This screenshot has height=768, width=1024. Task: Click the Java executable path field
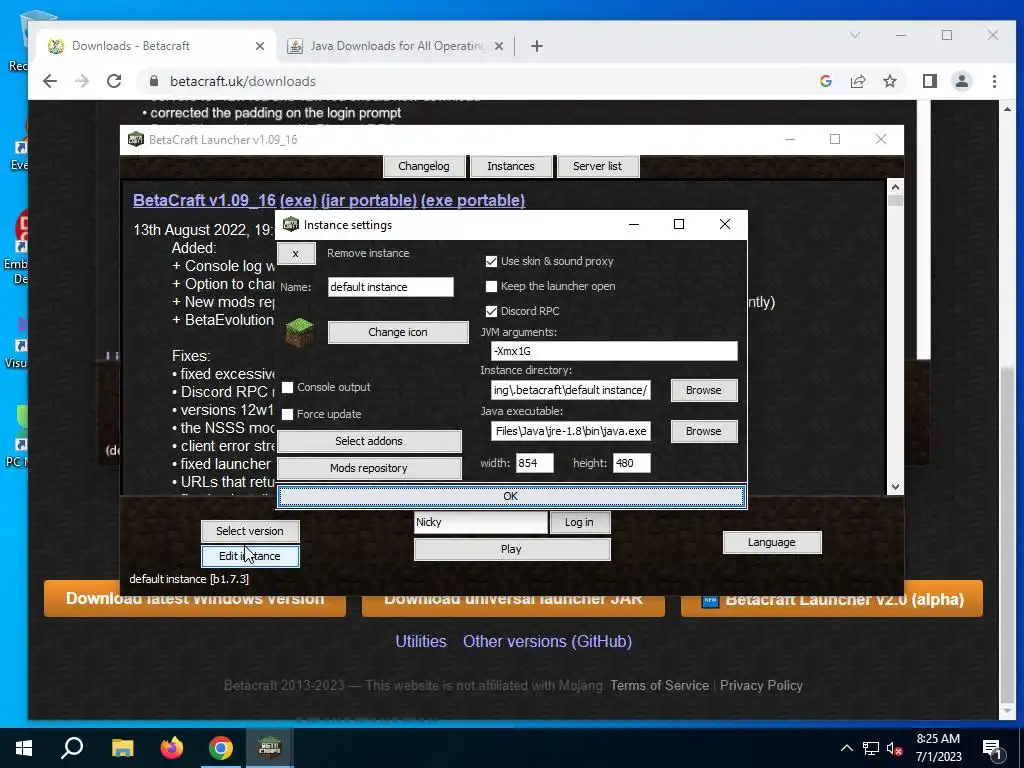coord(570,431)
